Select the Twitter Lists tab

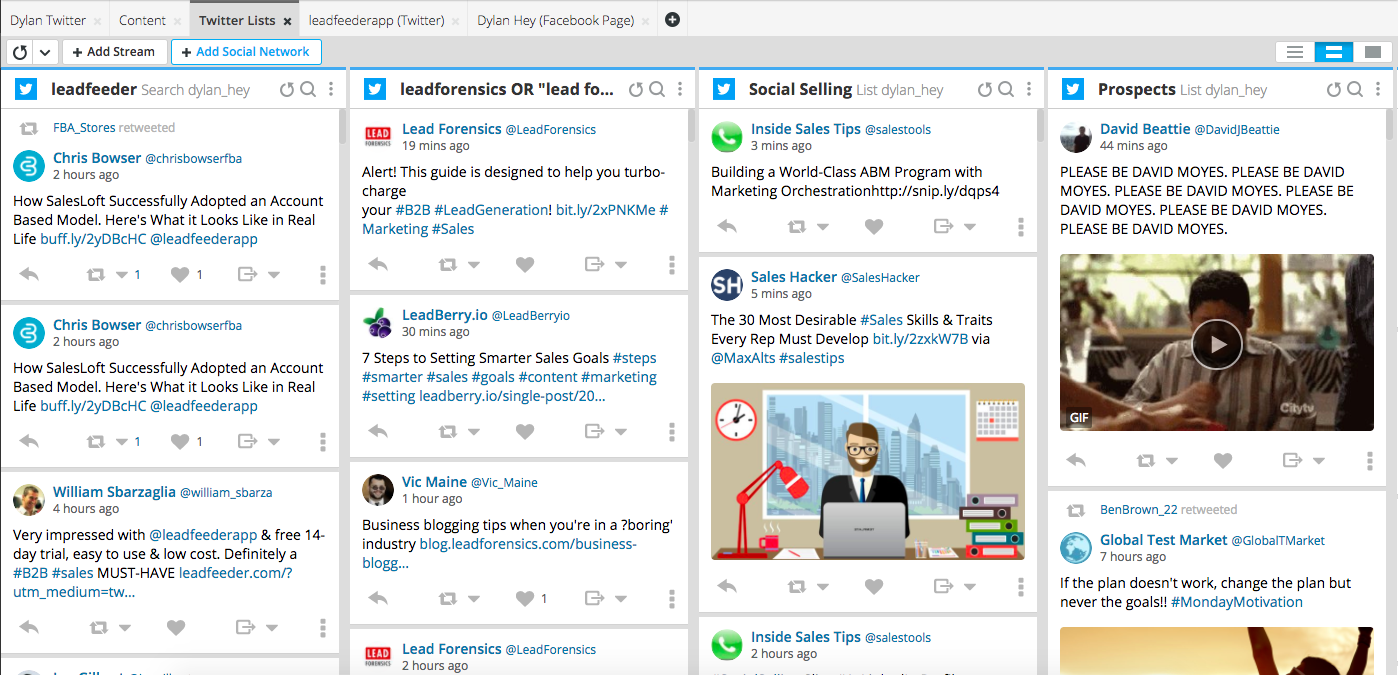click(237, 20)
